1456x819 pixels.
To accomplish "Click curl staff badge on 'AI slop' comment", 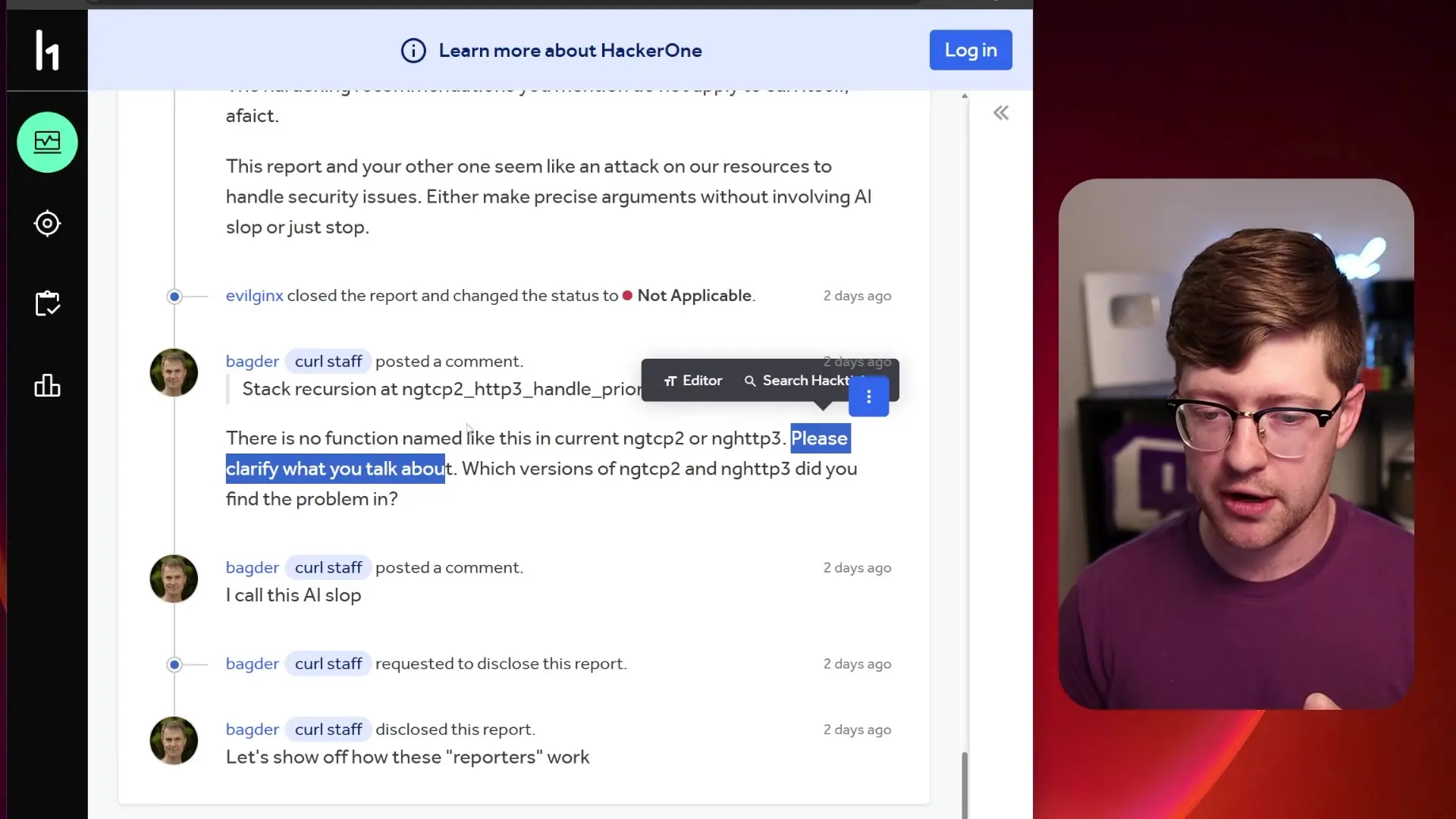I will pyautogui.click(x=328, y=568).
